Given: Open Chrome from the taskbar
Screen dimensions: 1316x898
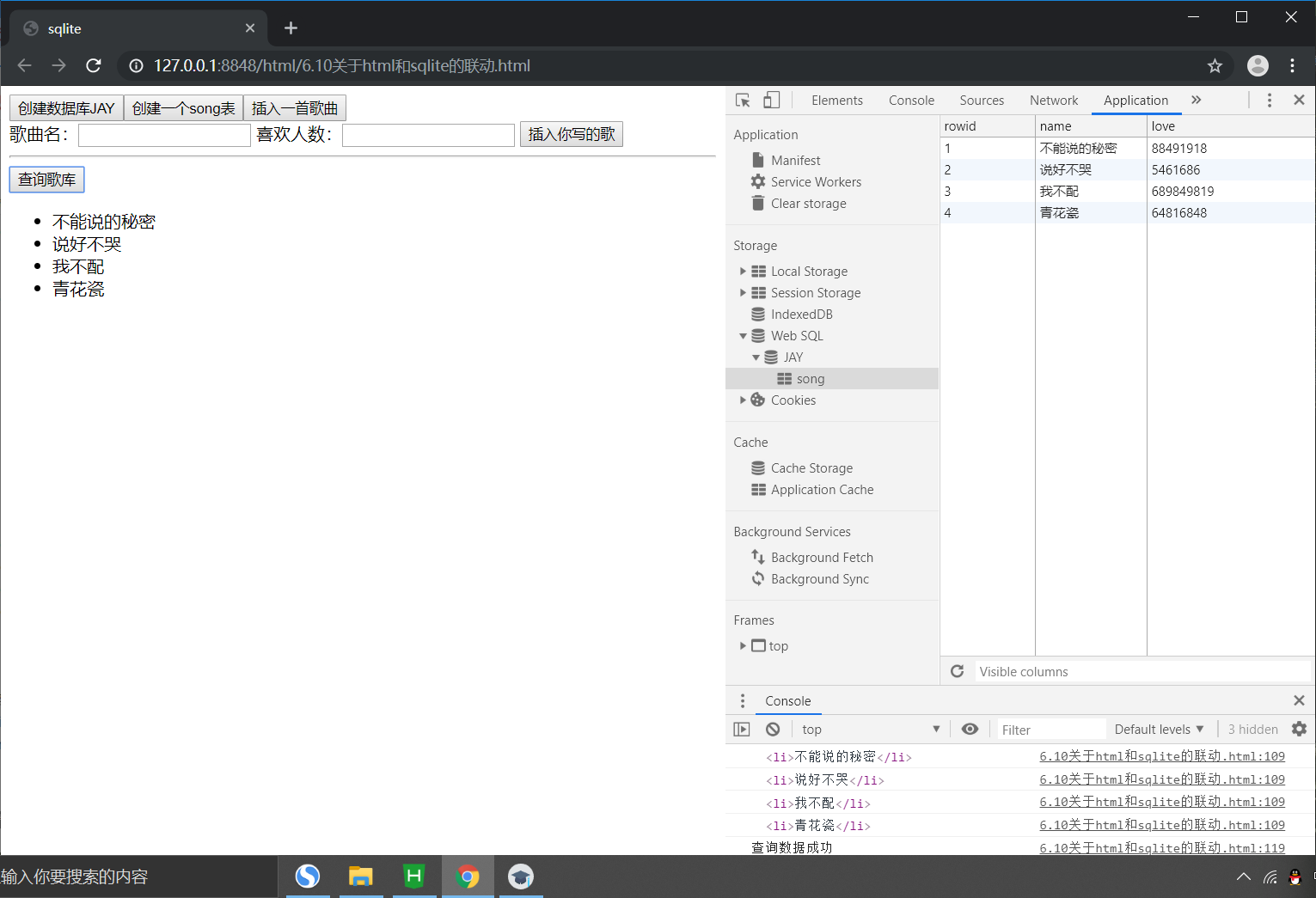Looking at the screenshot, I should (x=468, y=876).
